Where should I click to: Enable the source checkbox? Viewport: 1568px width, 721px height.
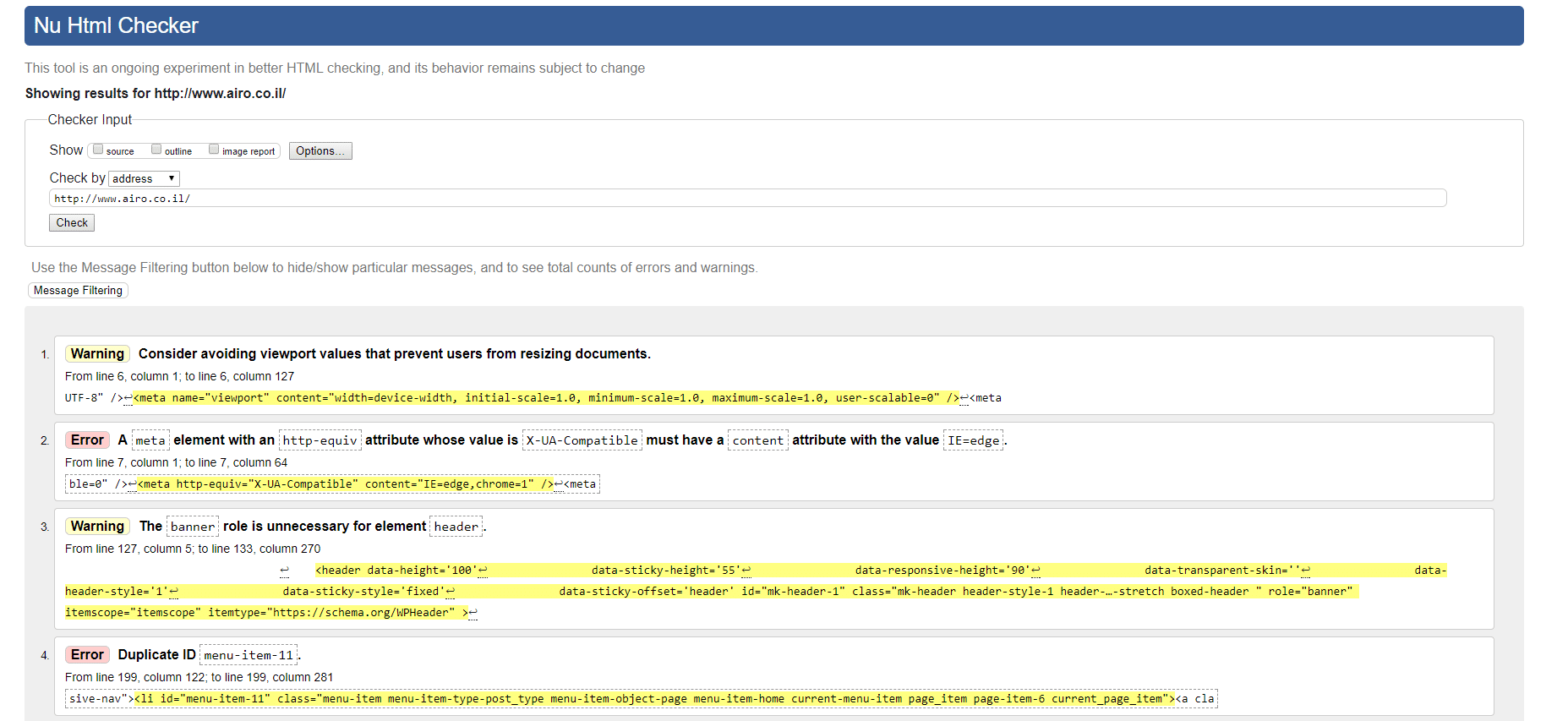(98, 150)
